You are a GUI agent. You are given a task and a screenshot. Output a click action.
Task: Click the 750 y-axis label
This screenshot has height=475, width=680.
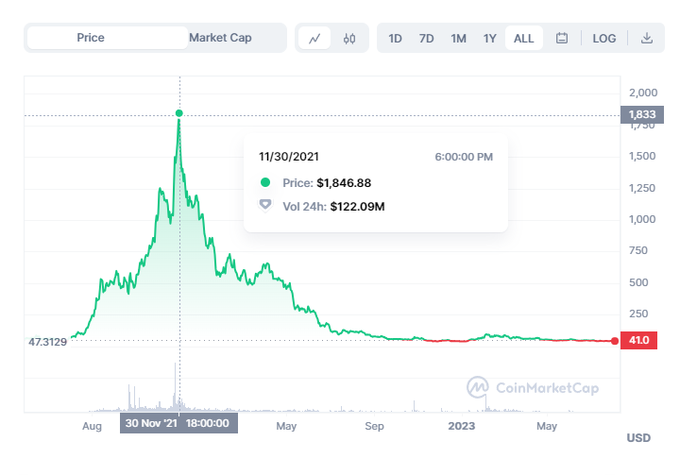[638, 250]
